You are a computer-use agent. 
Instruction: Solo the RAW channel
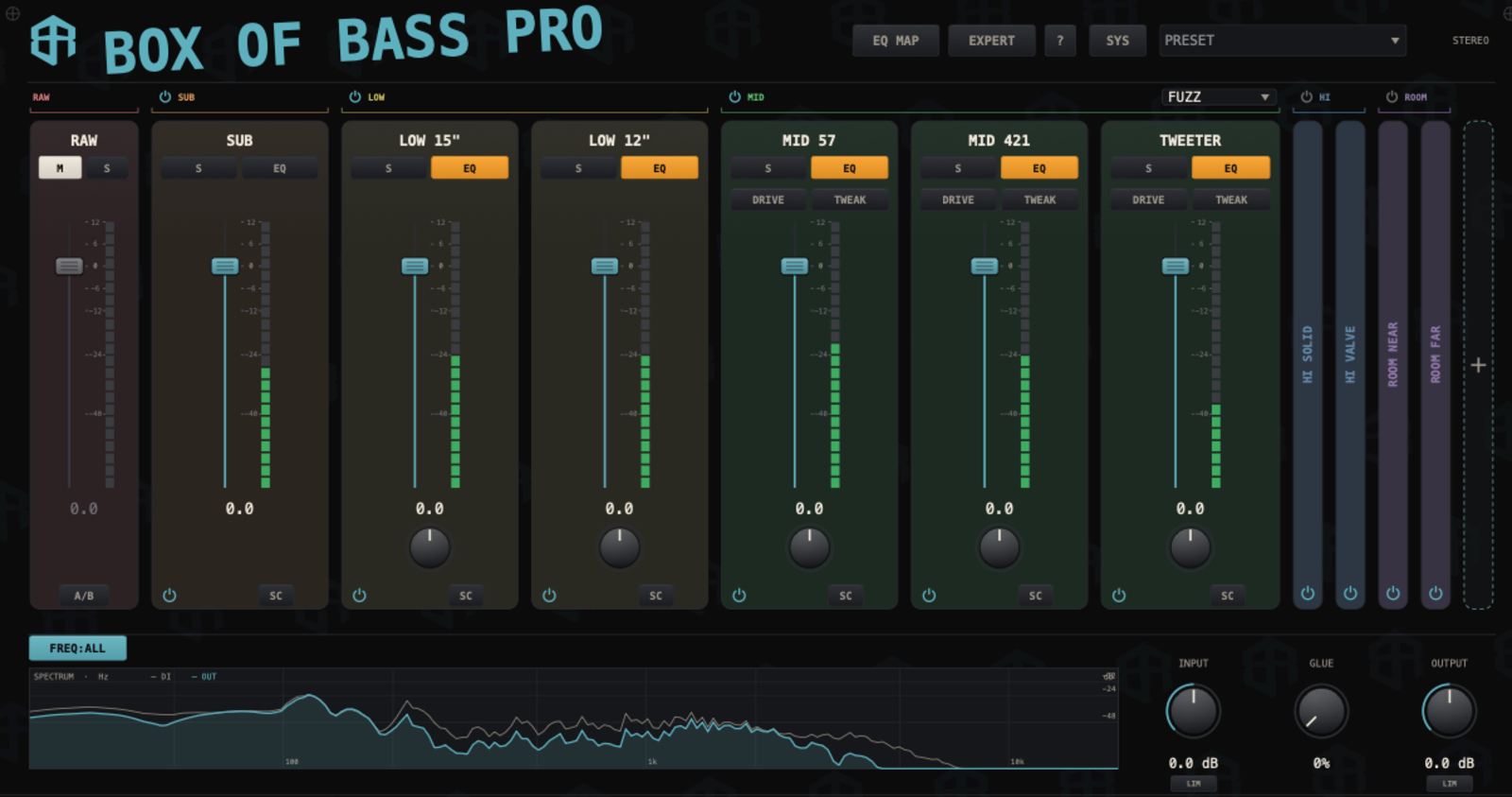point(107,168)
